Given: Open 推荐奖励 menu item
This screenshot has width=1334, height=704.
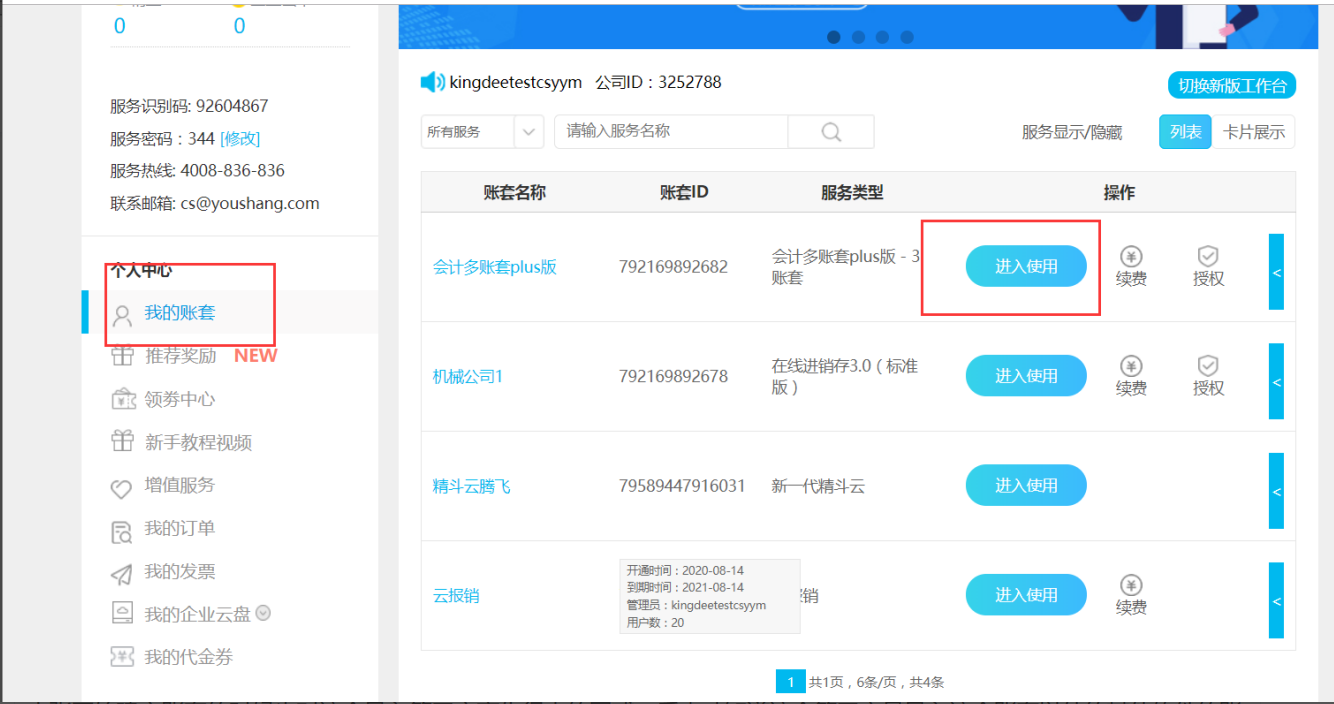Looking at the screenshot, I should (x=180, y=355).
